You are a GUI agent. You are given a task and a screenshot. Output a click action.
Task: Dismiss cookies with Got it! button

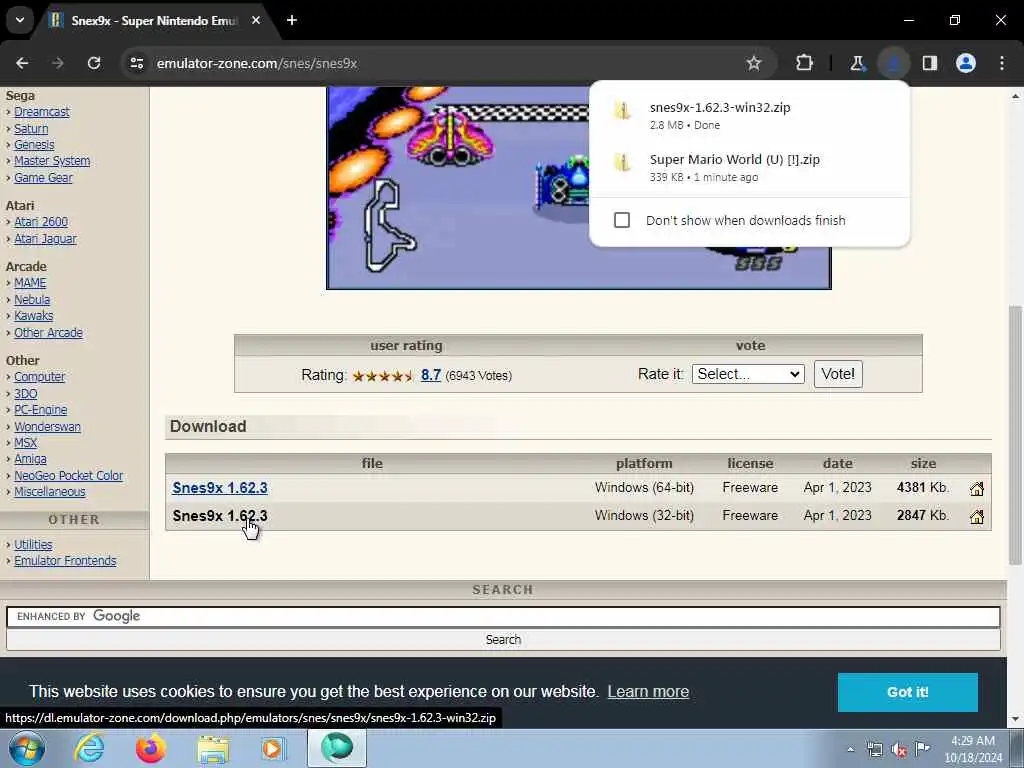coord(907,692)
